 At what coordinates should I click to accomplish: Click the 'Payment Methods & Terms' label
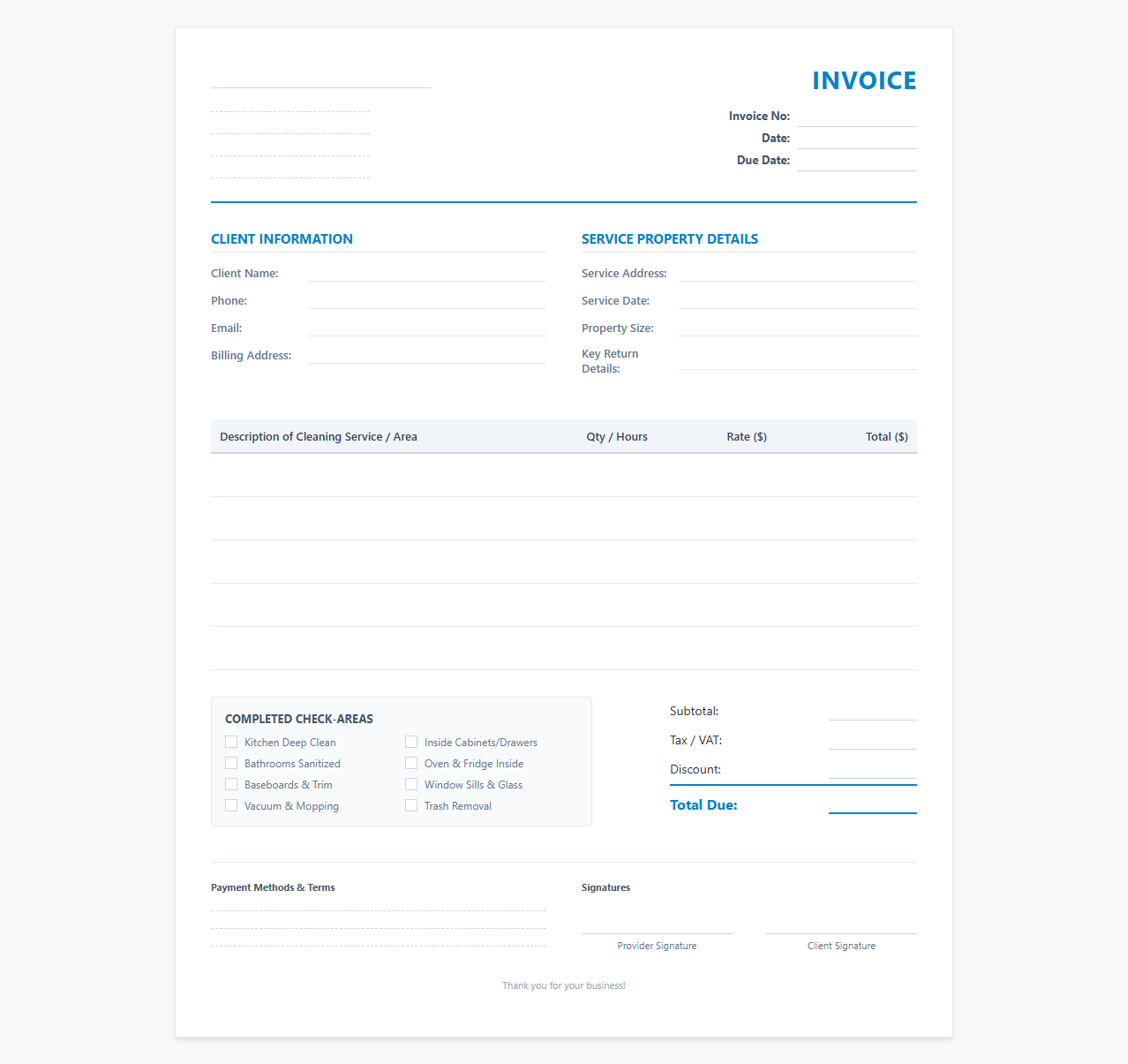pos(273,887)
